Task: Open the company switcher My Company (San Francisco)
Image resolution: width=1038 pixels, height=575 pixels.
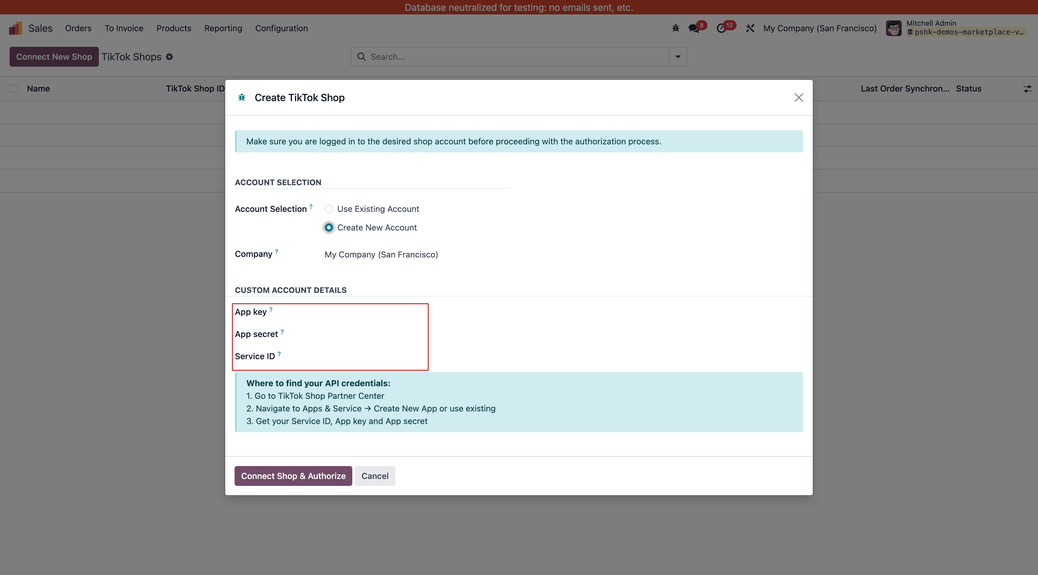Action: [820, 28]
